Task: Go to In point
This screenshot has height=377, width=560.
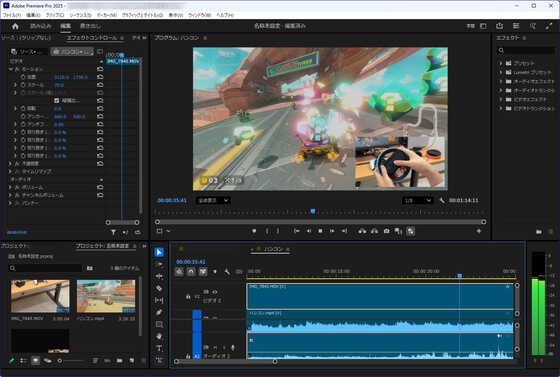Action: (296, 231)
